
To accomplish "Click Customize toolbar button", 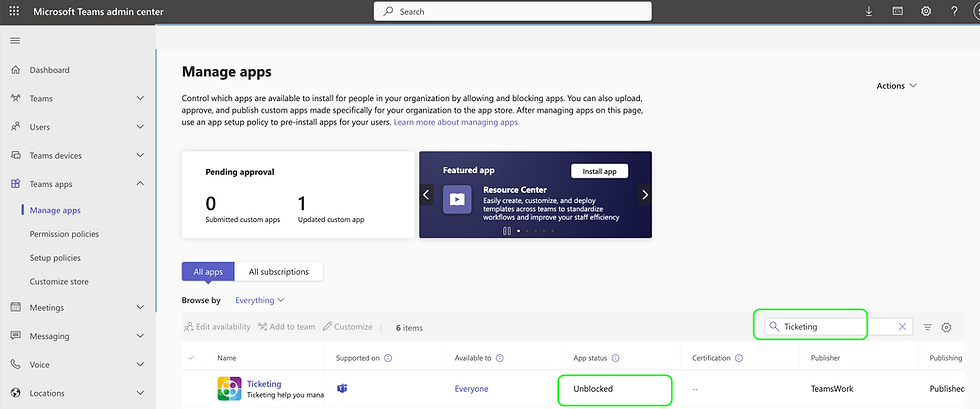I will pos(348,327).
